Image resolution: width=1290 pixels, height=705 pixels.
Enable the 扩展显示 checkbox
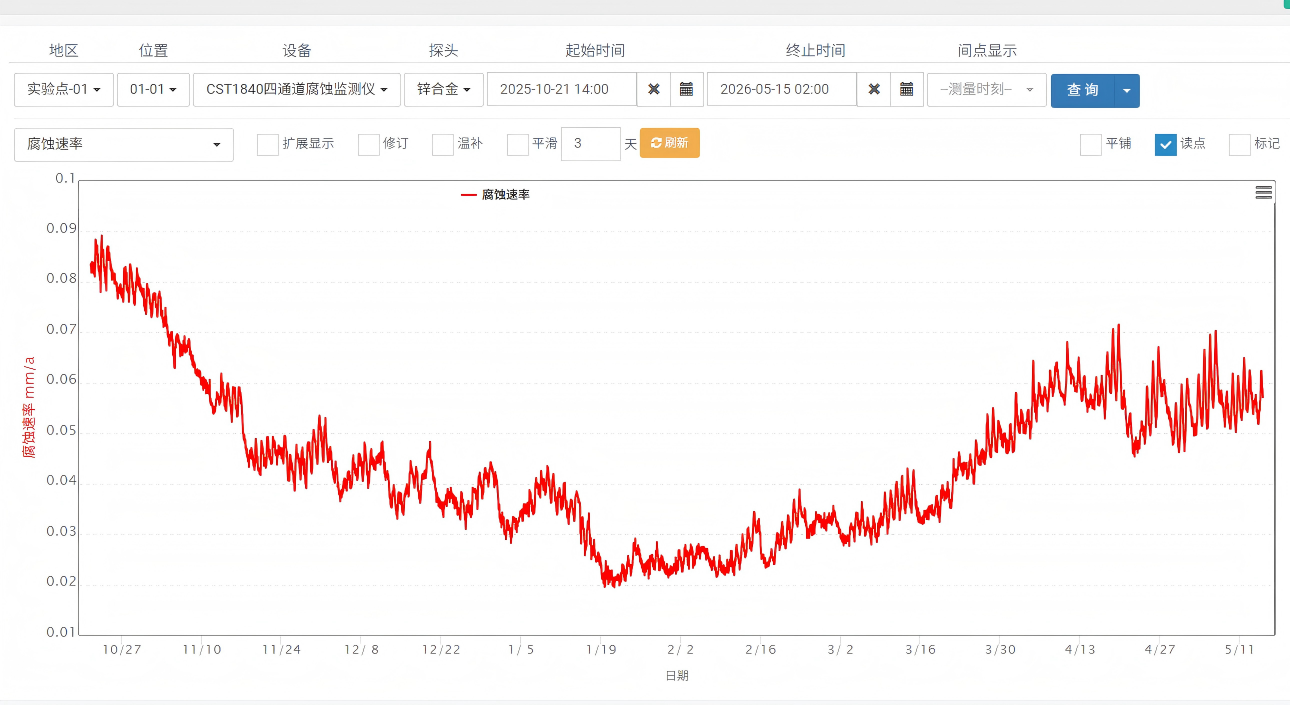coord(267,144)
